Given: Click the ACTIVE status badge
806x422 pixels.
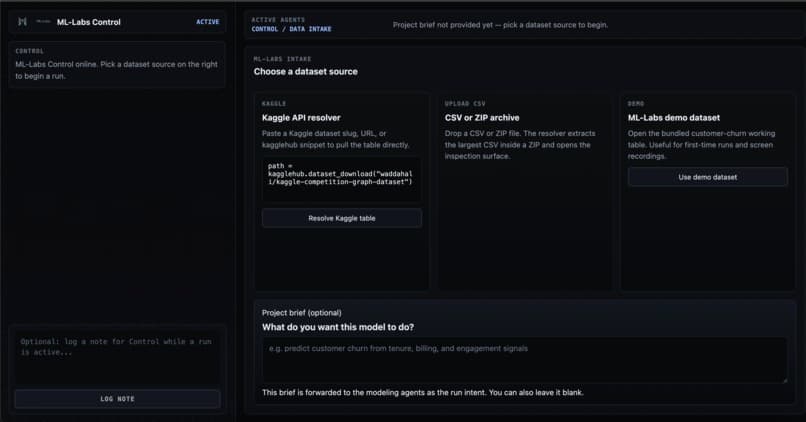Looking at the screenshot, I should [208, 22].
